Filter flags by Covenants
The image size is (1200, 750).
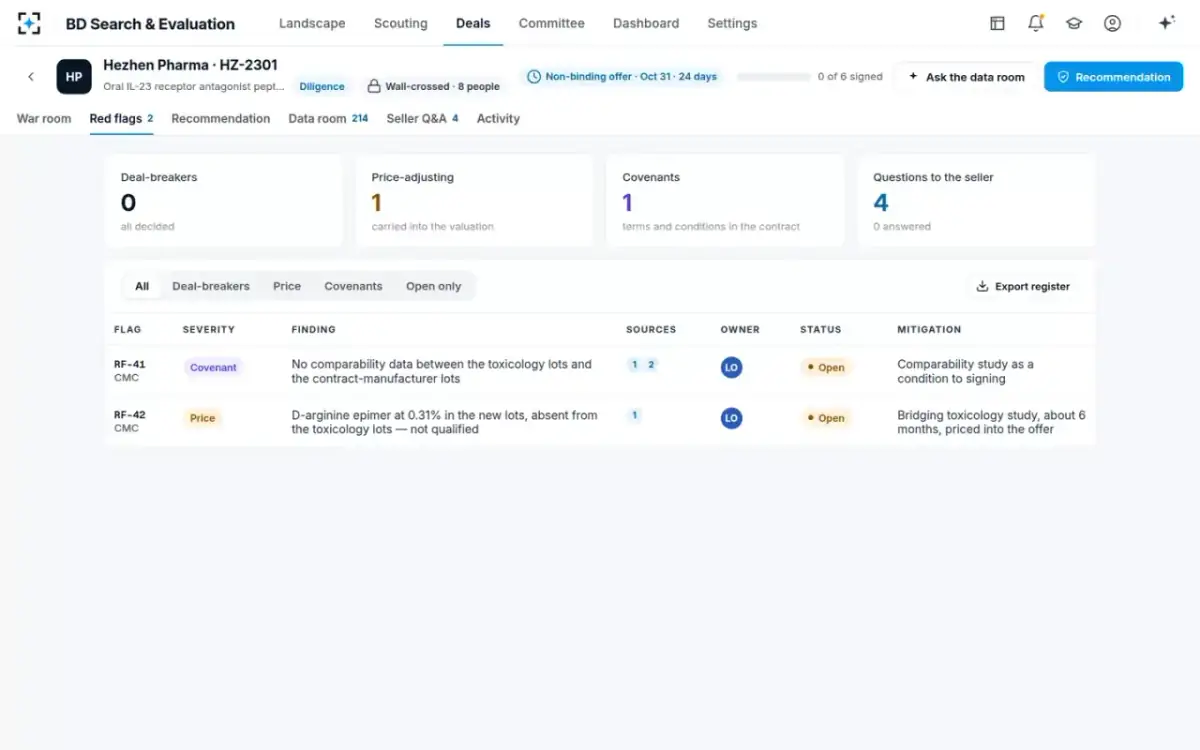point(353,286)
